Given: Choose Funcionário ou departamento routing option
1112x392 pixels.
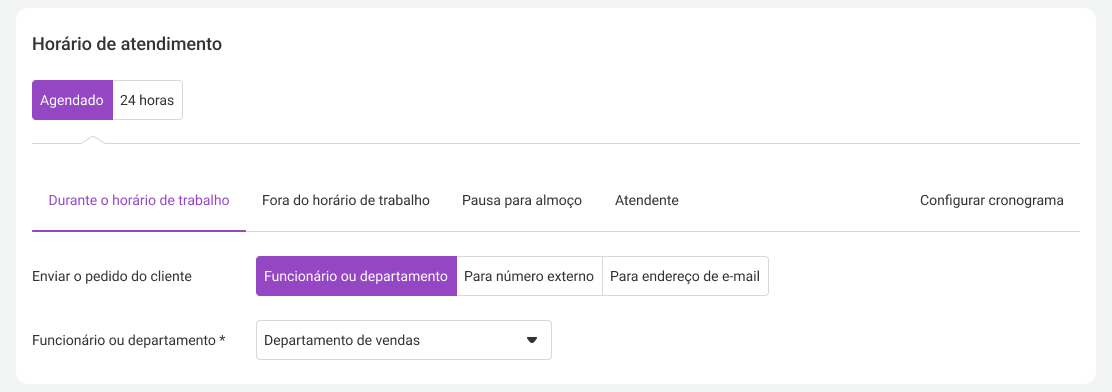Looking at the screenshot, I should (356, 276).
